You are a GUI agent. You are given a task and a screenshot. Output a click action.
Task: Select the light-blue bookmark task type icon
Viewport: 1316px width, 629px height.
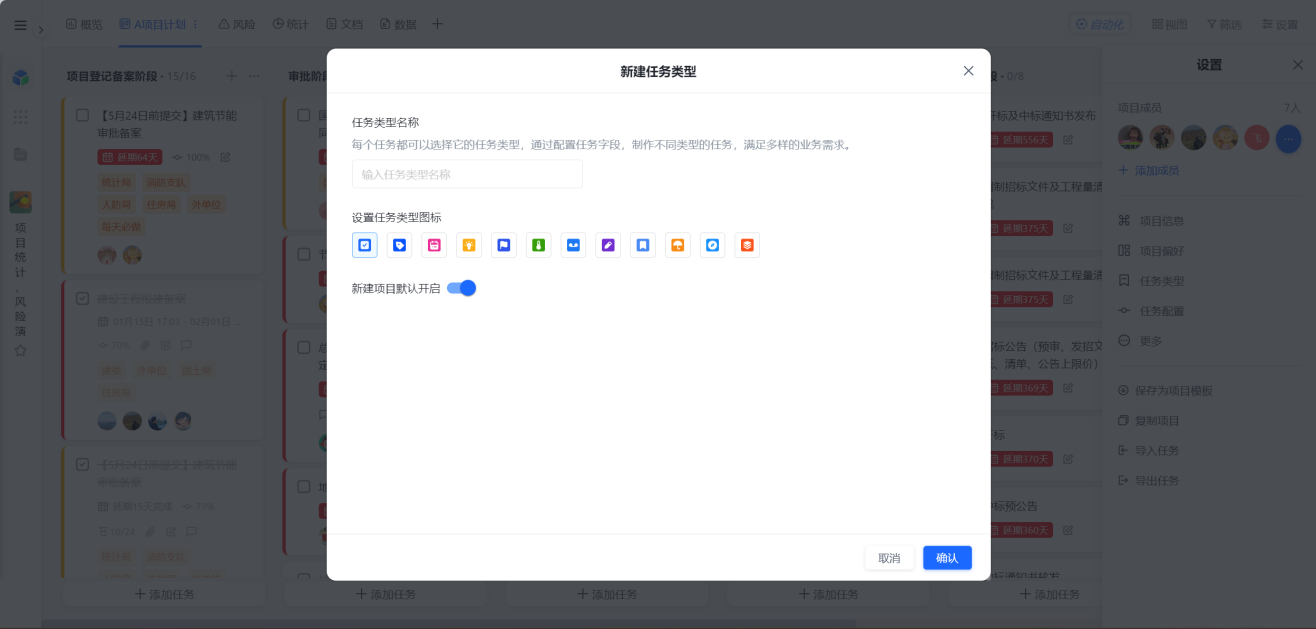click(643, 245)
